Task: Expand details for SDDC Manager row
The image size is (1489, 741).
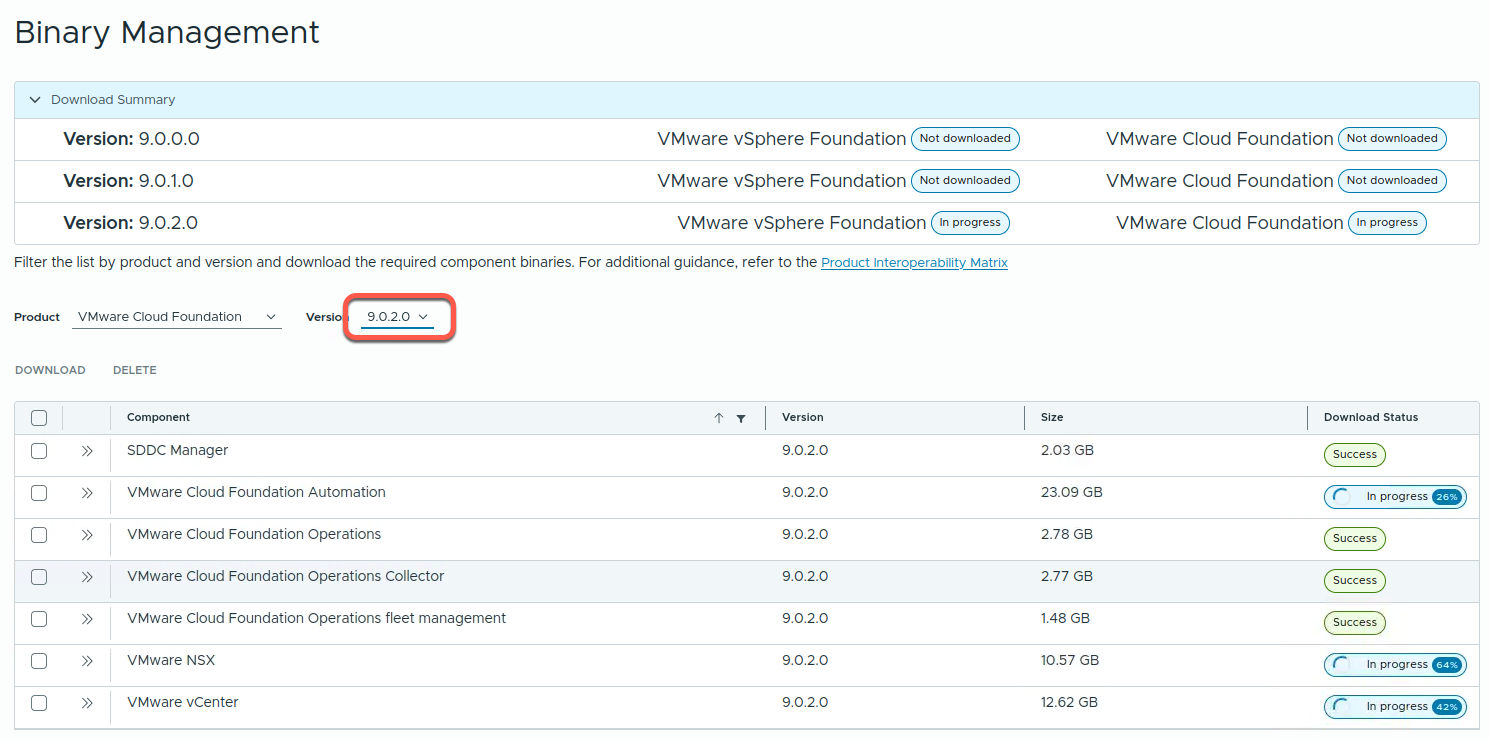Action: click(x=87, y=451)
